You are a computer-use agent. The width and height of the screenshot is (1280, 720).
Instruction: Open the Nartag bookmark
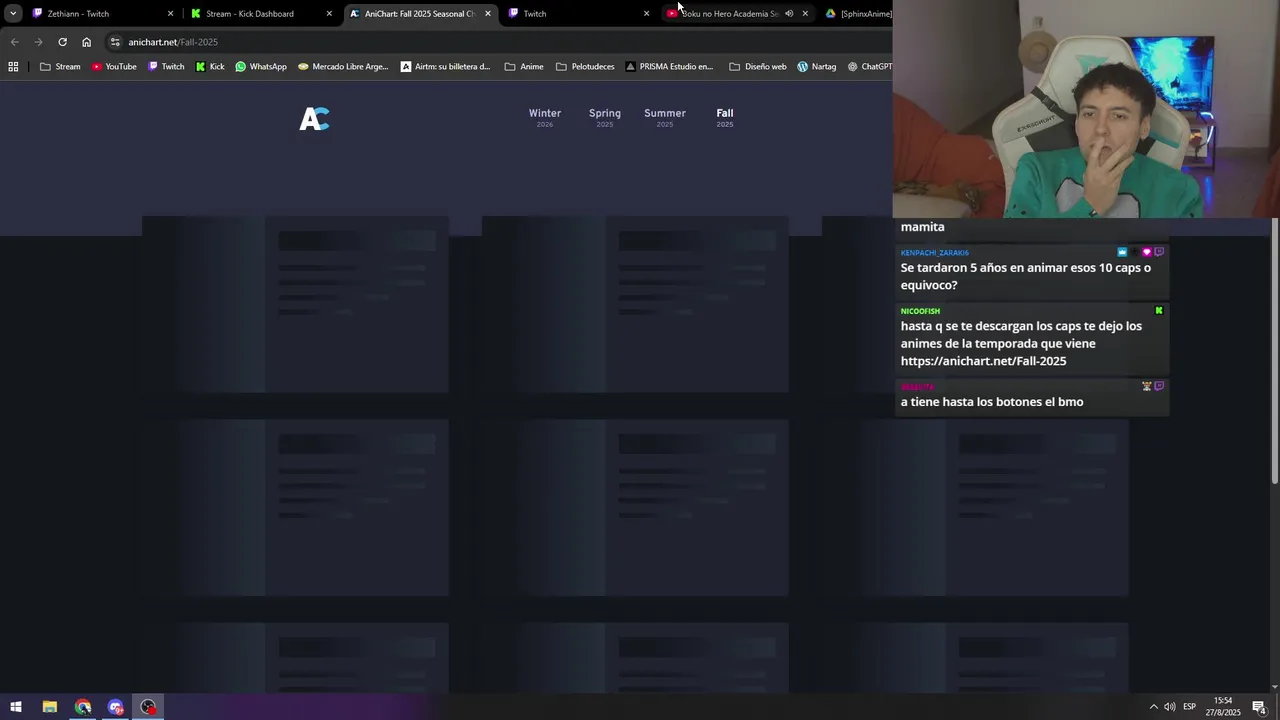(x=817, y=67)
